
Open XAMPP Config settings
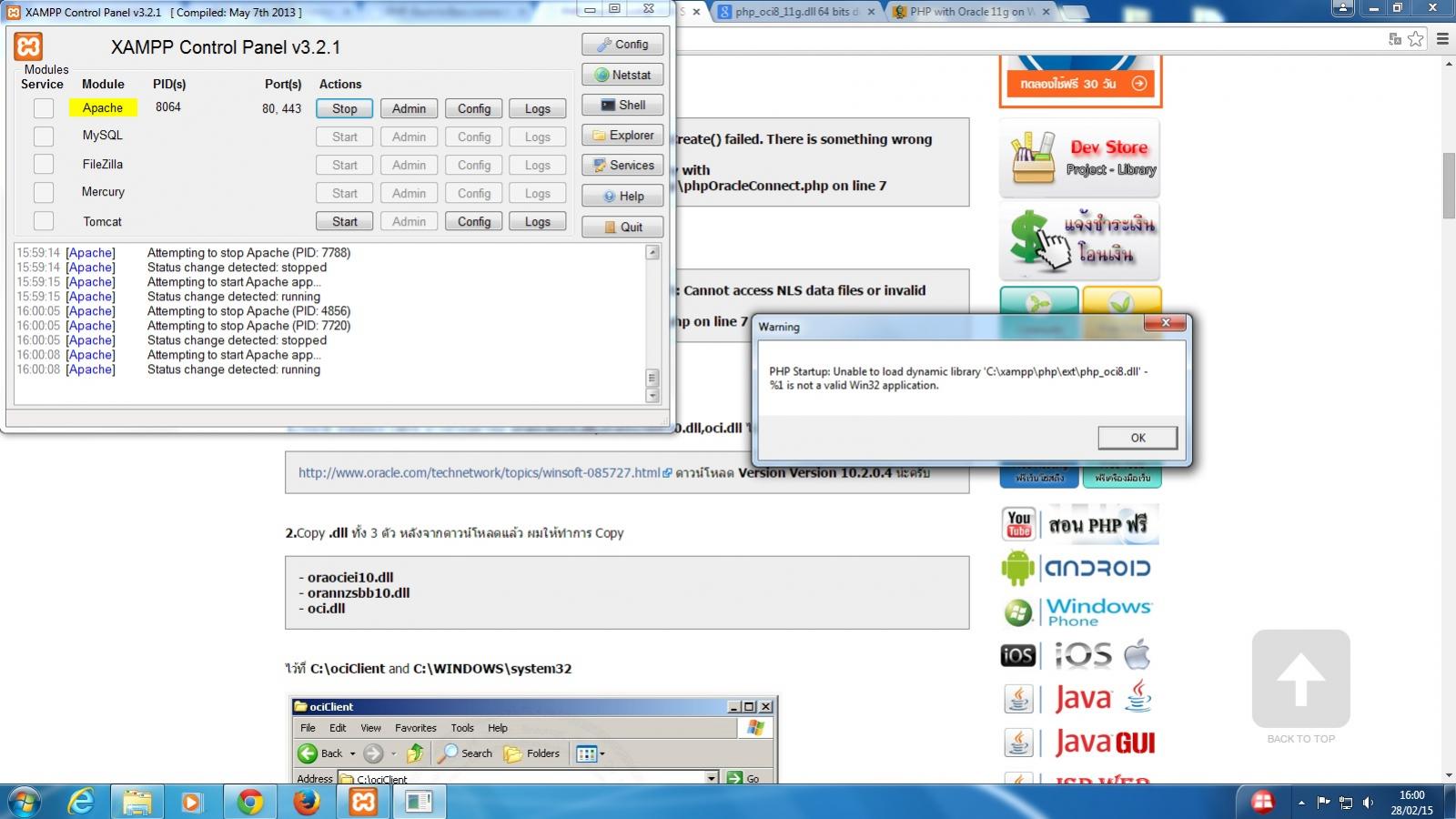622,45
